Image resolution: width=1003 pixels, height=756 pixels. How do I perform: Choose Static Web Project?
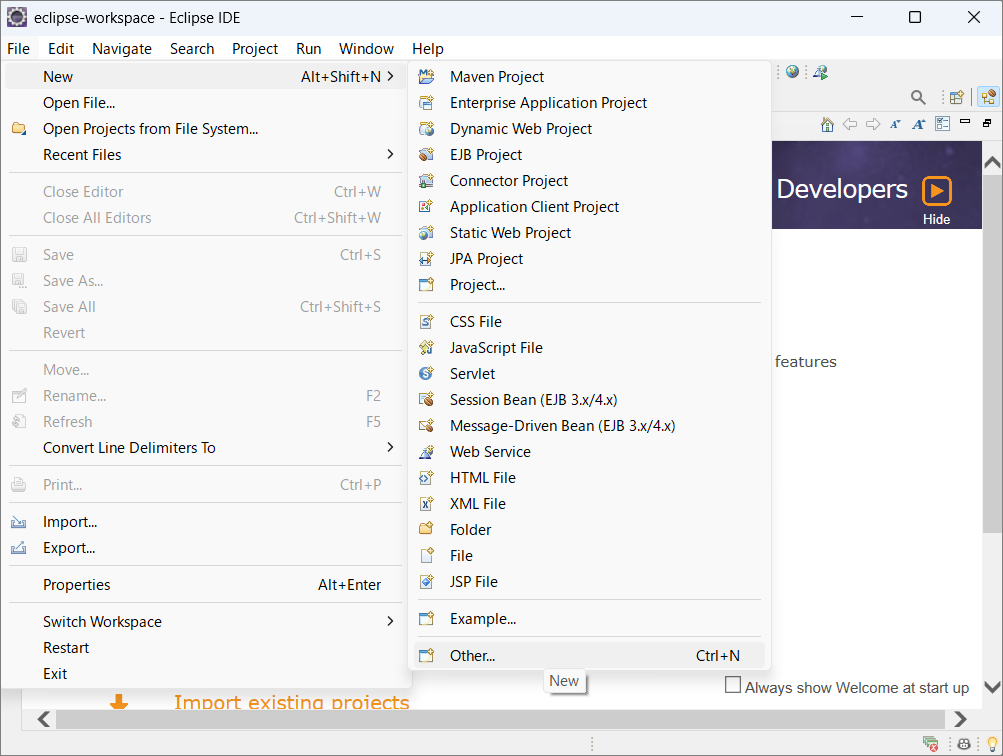click(588, 233)
